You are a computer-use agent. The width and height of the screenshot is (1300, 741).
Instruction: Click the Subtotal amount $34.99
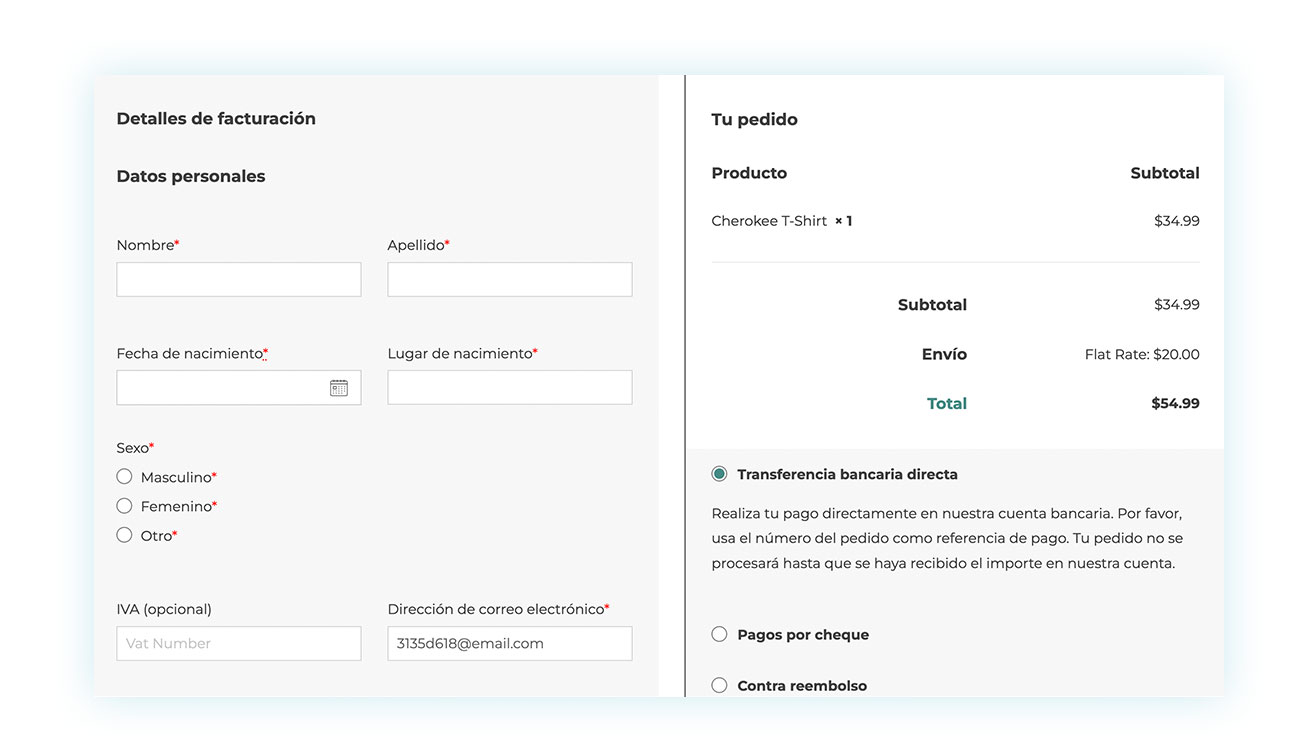click(1176, 304)
